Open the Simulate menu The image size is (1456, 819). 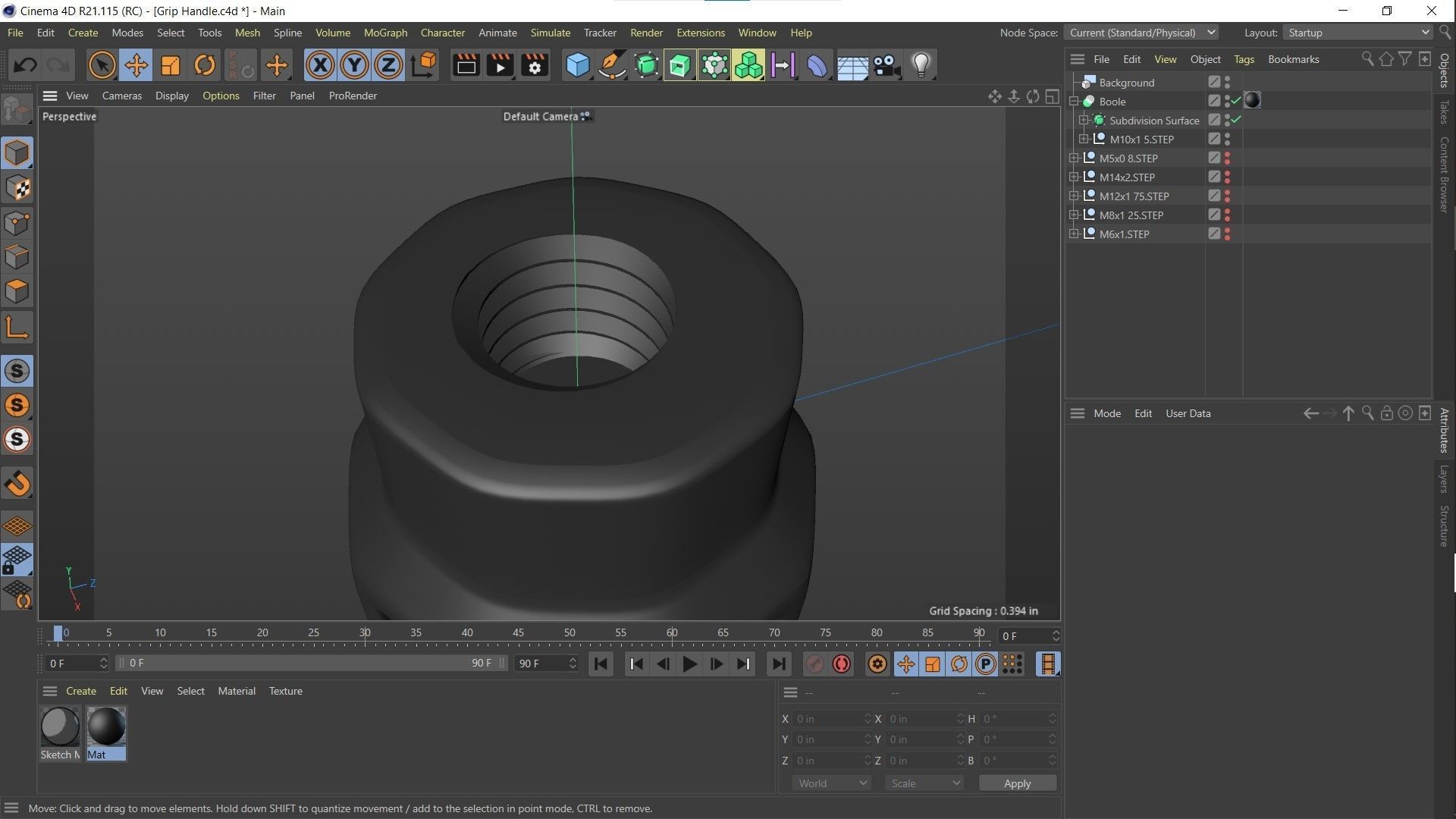point(550,33)
